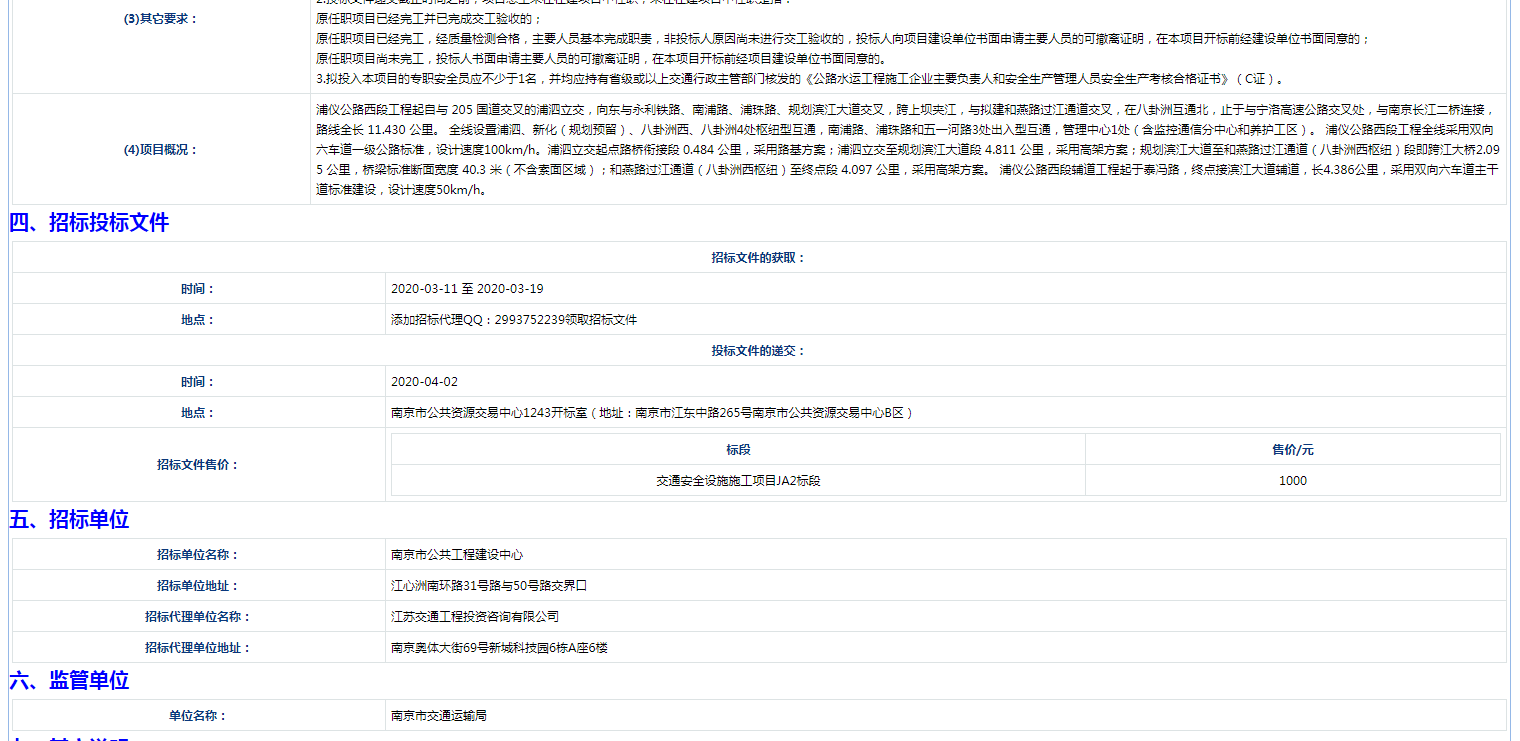
Task: Click the 招标代理单位地址 label
Action: [x=198, y=648]
